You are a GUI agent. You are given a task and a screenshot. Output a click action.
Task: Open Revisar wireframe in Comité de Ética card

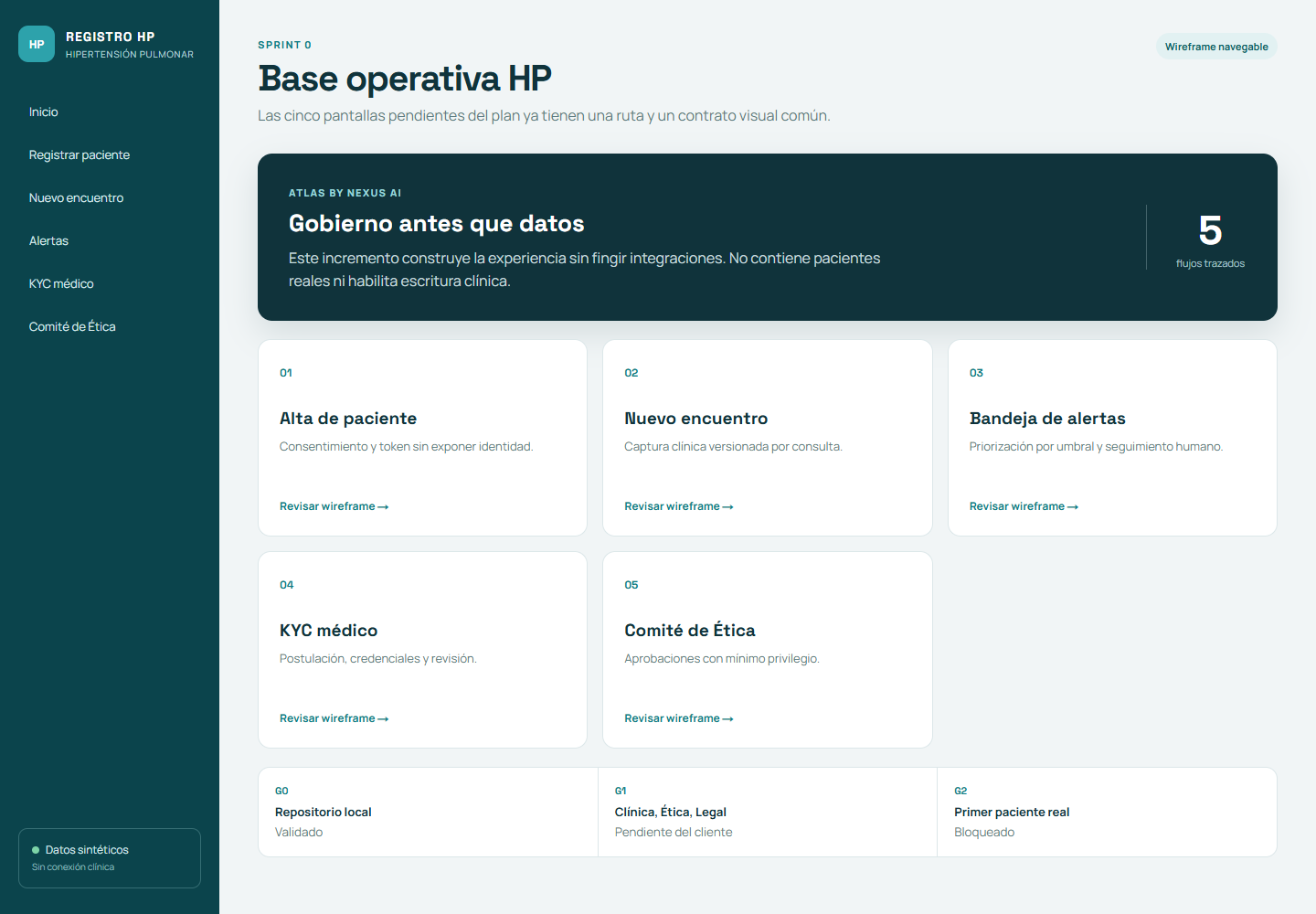click(x=679, y=718)
